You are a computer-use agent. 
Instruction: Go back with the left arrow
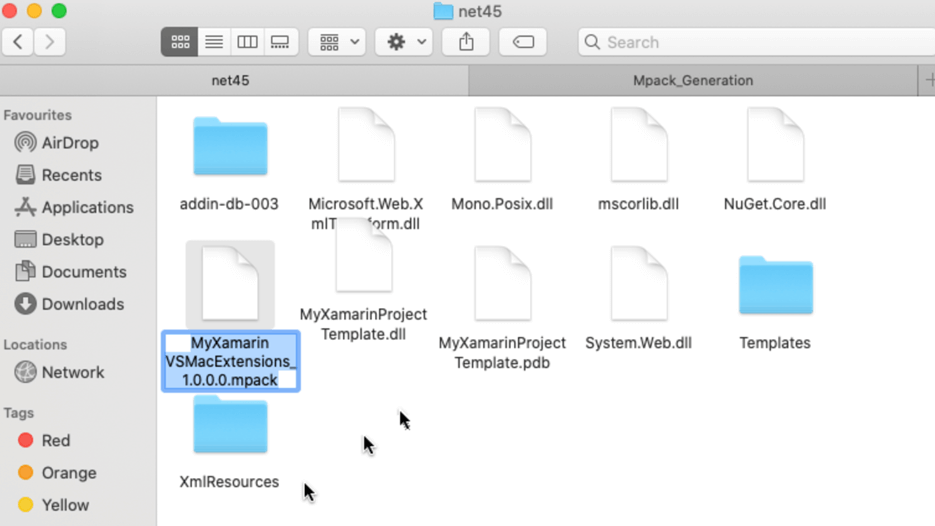[x=18, y=42]
